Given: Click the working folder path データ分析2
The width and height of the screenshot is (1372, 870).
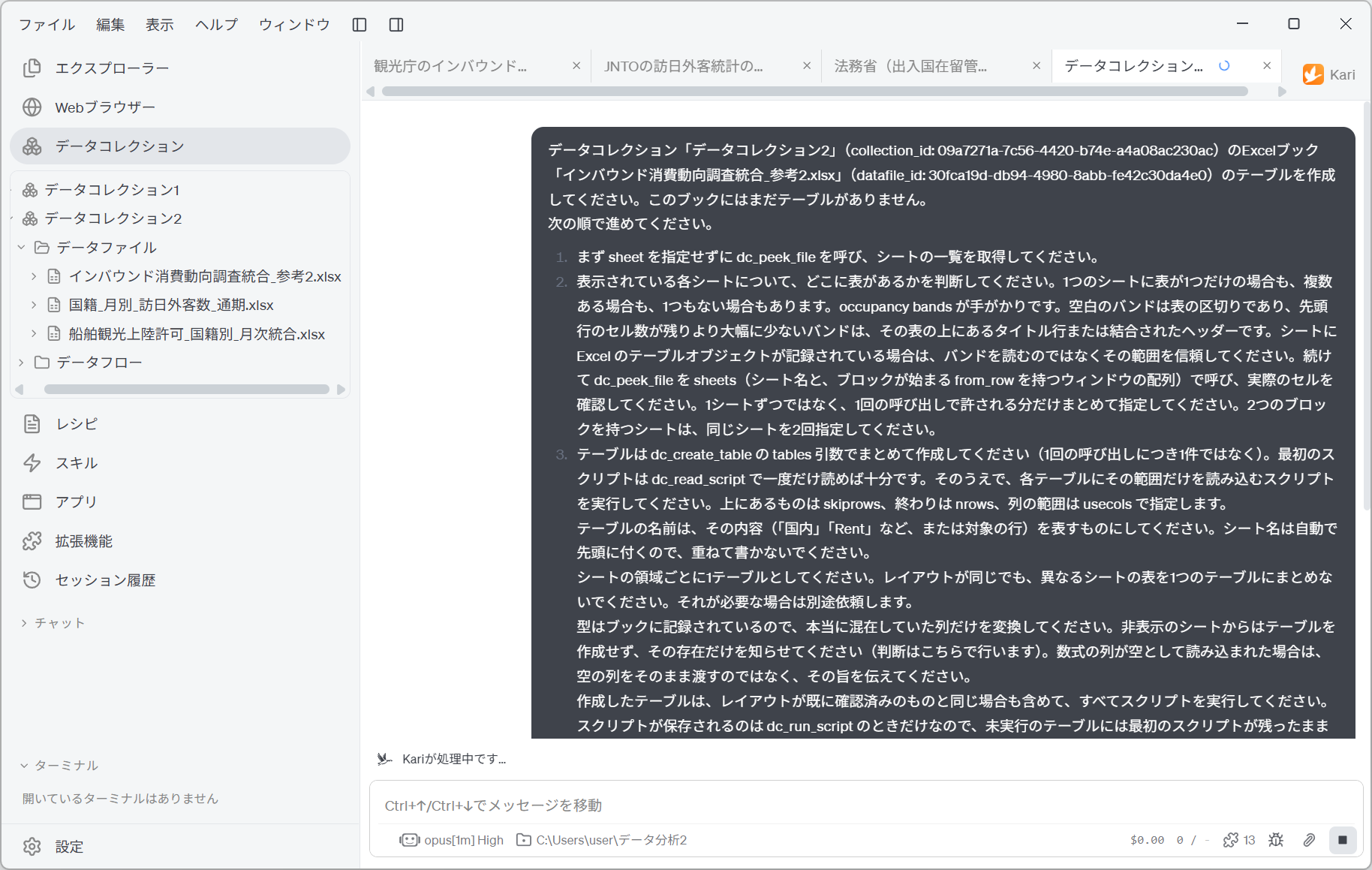Looking at the screenshot, I should [602, 840].
